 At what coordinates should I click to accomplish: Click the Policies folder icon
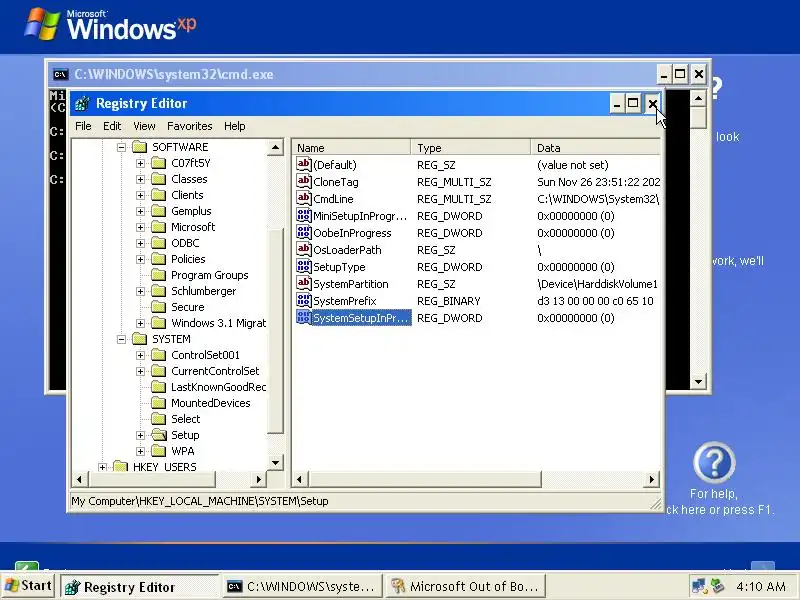tap(159, 259)
